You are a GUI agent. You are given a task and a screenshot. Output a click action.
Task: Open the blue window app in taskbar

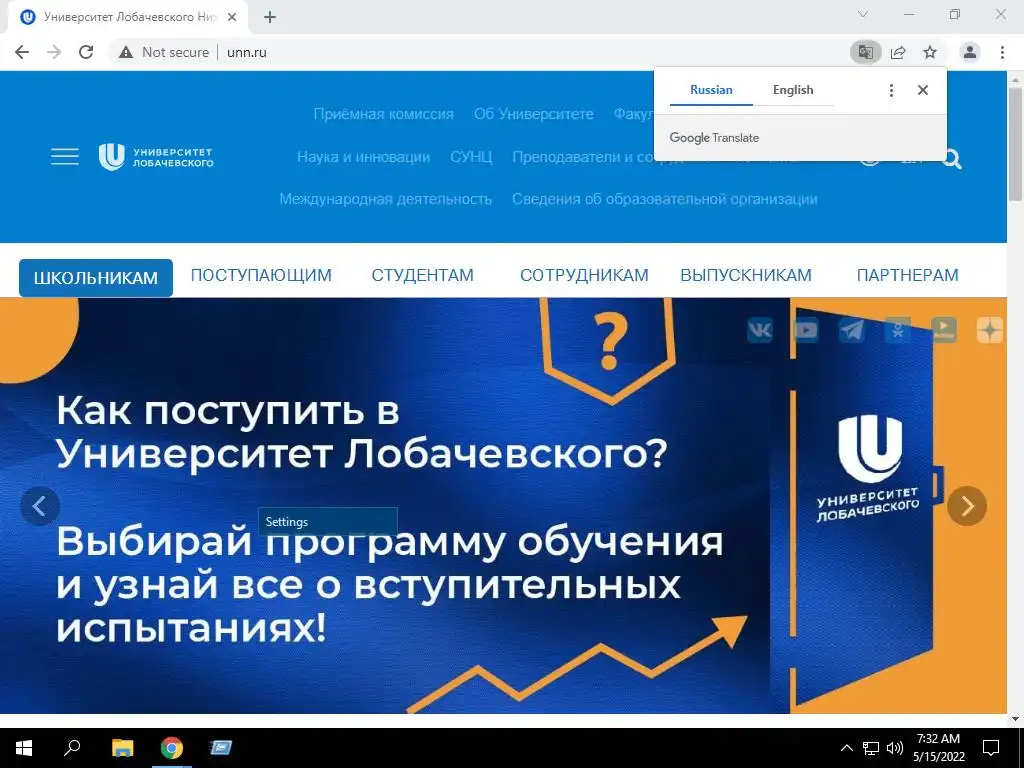tap(221, 748)
